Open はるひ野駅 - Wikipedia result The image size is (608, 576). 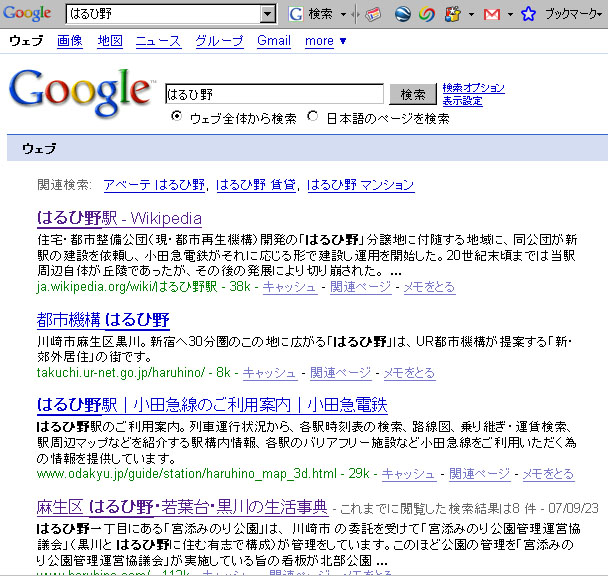point(119,218)
